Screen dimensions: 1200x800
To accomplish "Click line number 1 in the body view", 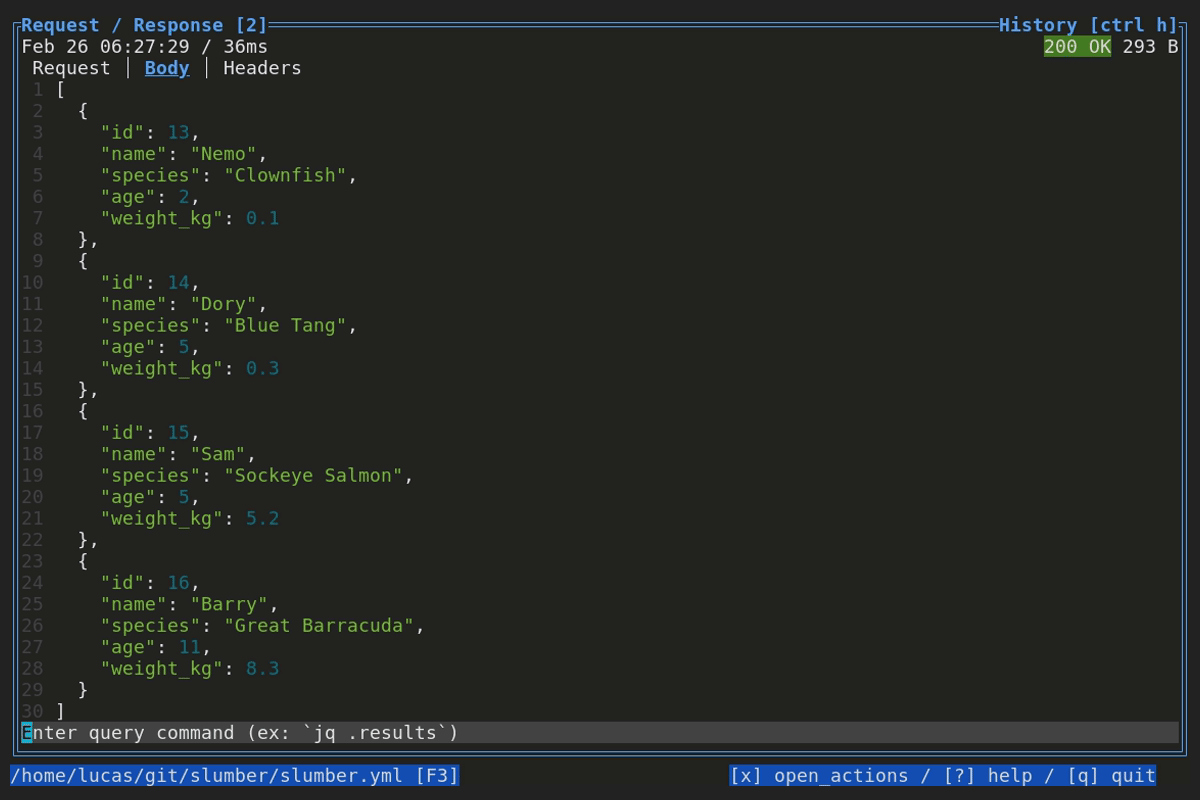I will pyautogui.click(x=37, y=89).
